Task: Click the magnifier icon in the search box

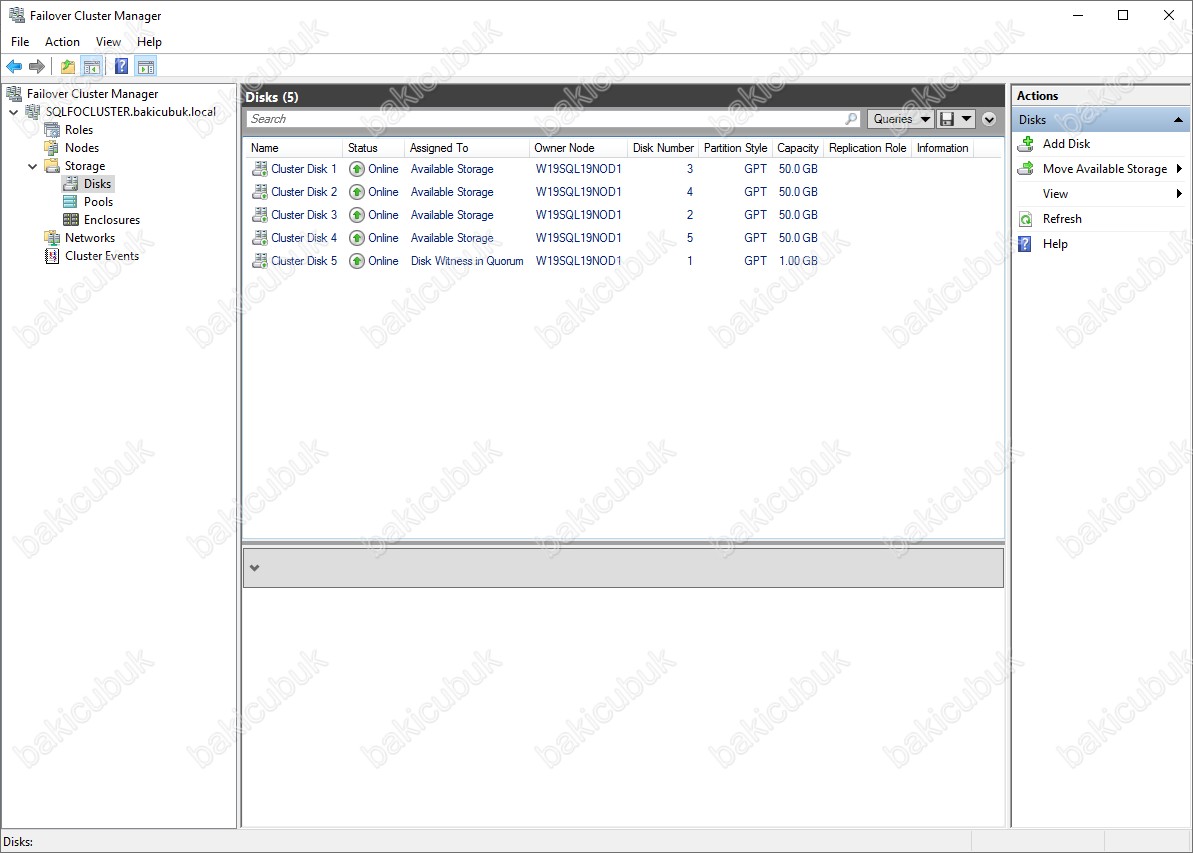Action: 851,119
